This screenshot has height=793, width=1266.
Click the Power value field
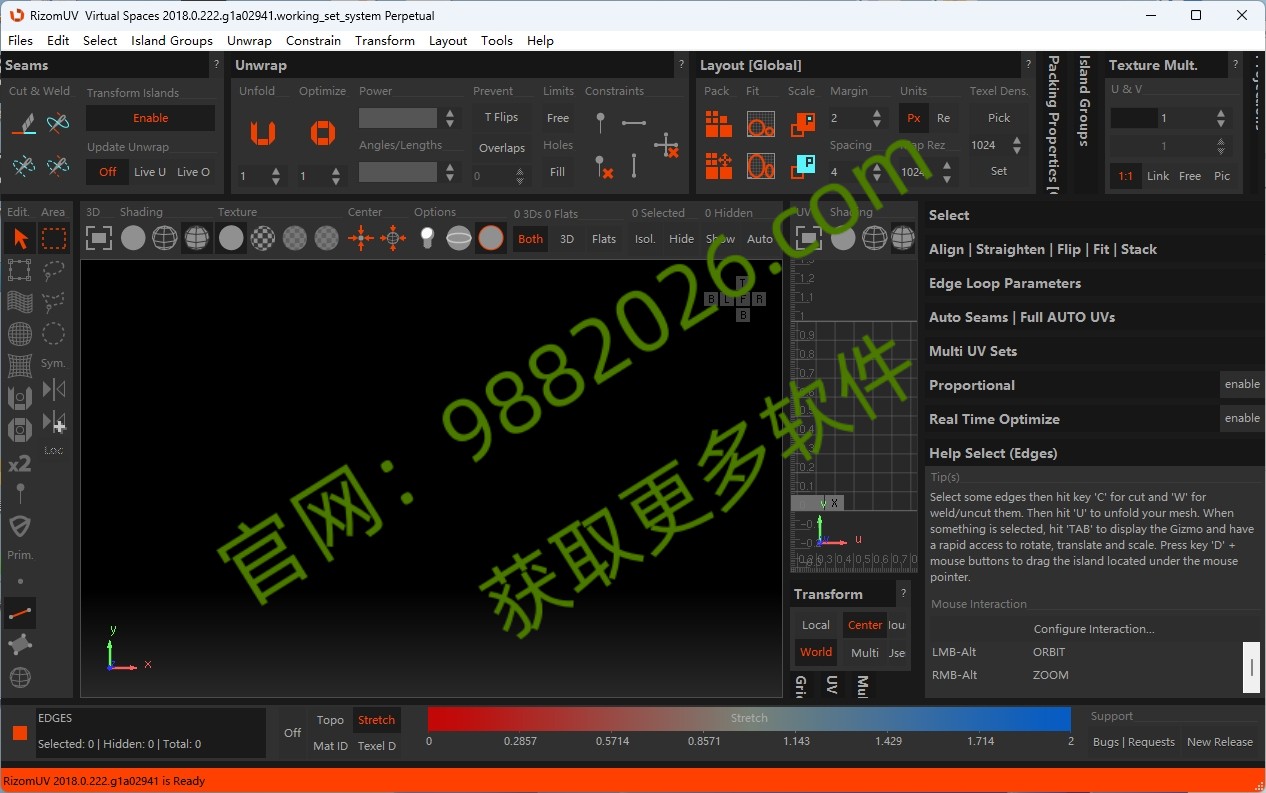coord(398,118)
